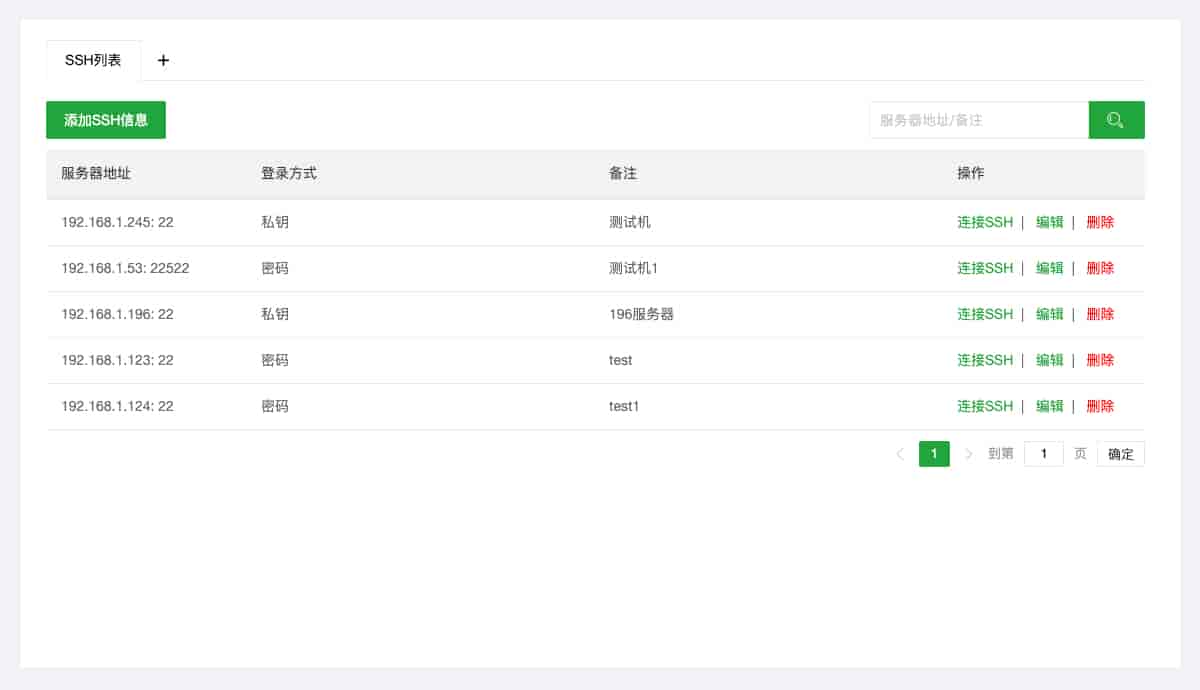Click 编辑 for server 192.168.1.124
Screen dimensions: 1200x690
1050,406
